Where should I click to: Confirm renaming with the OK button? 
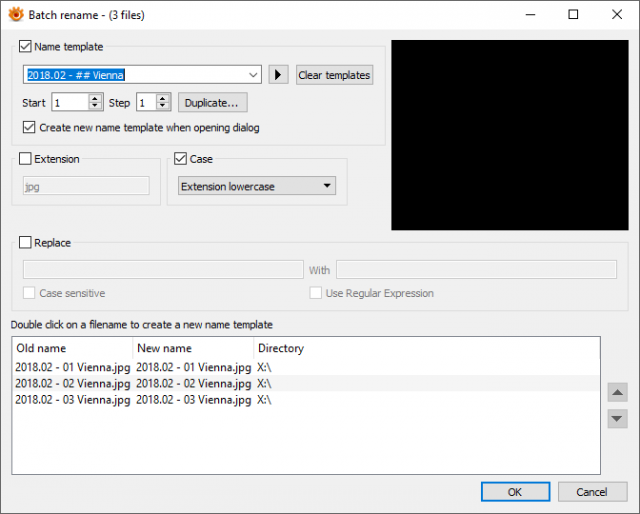(516, 492)
